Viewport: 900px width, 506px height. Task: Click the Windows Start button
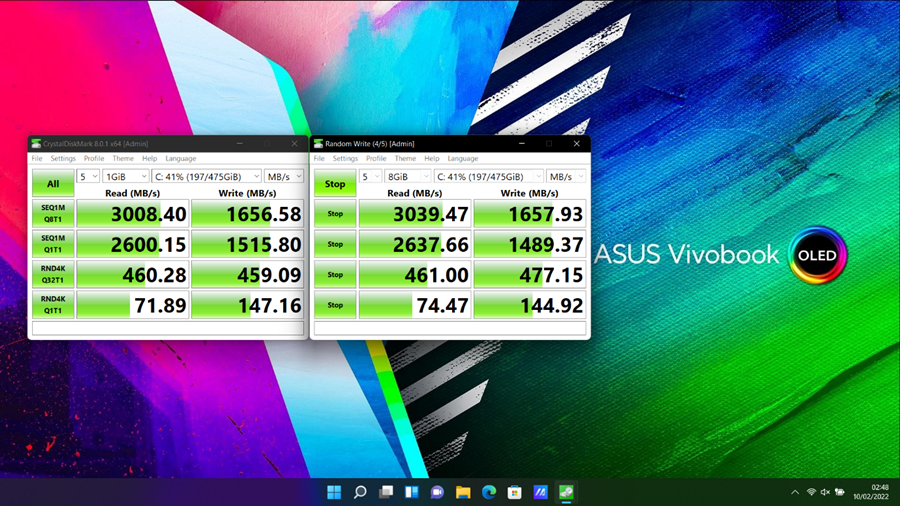tap(334, 492)
